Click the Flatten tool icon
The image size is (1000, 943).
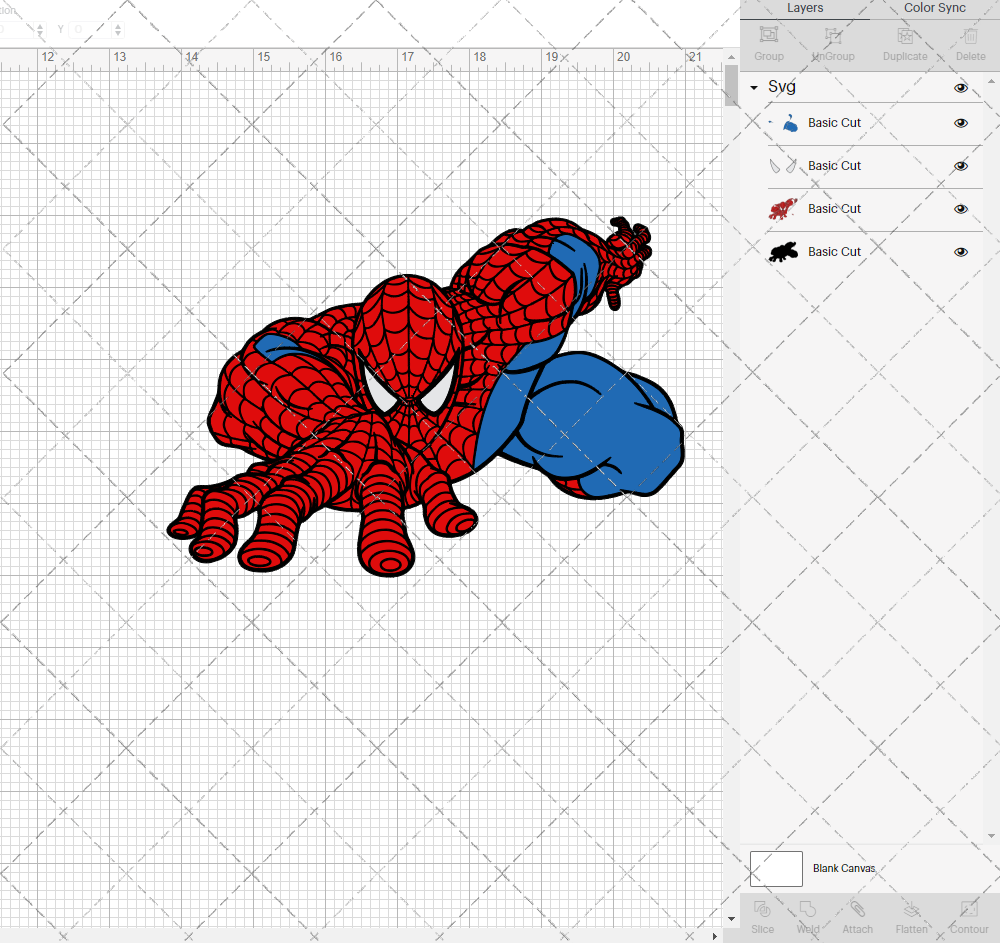click(911, 909)
